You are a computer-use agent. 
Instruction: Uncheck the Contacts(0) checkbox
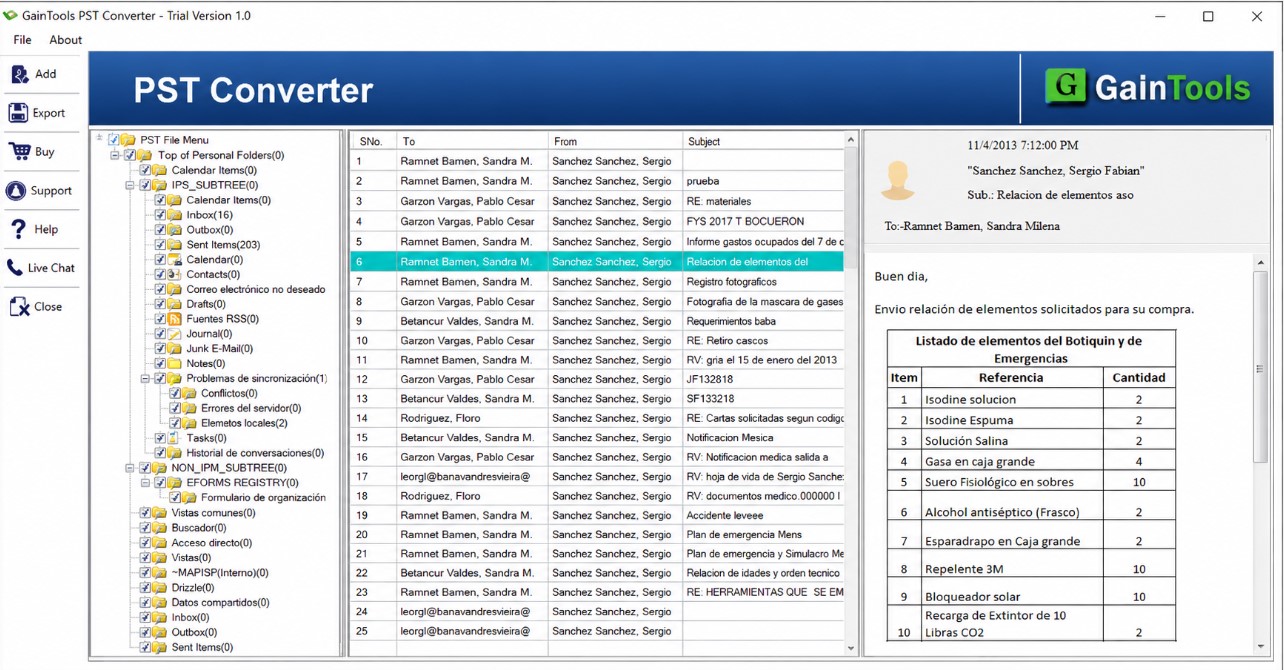(160, 274)
